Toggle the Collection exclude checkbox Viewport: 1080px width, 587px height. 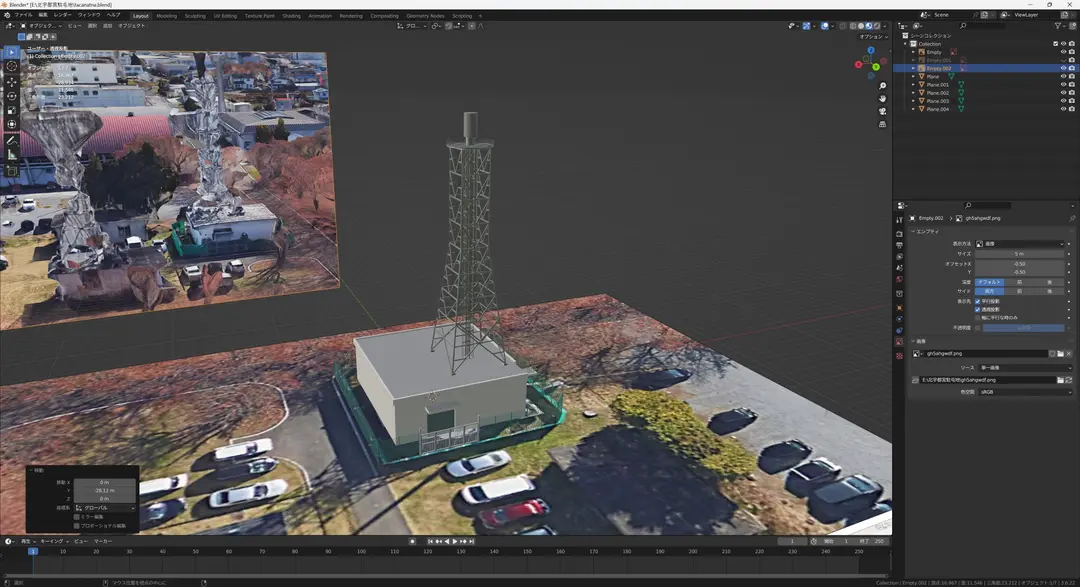coord(1055,43)
